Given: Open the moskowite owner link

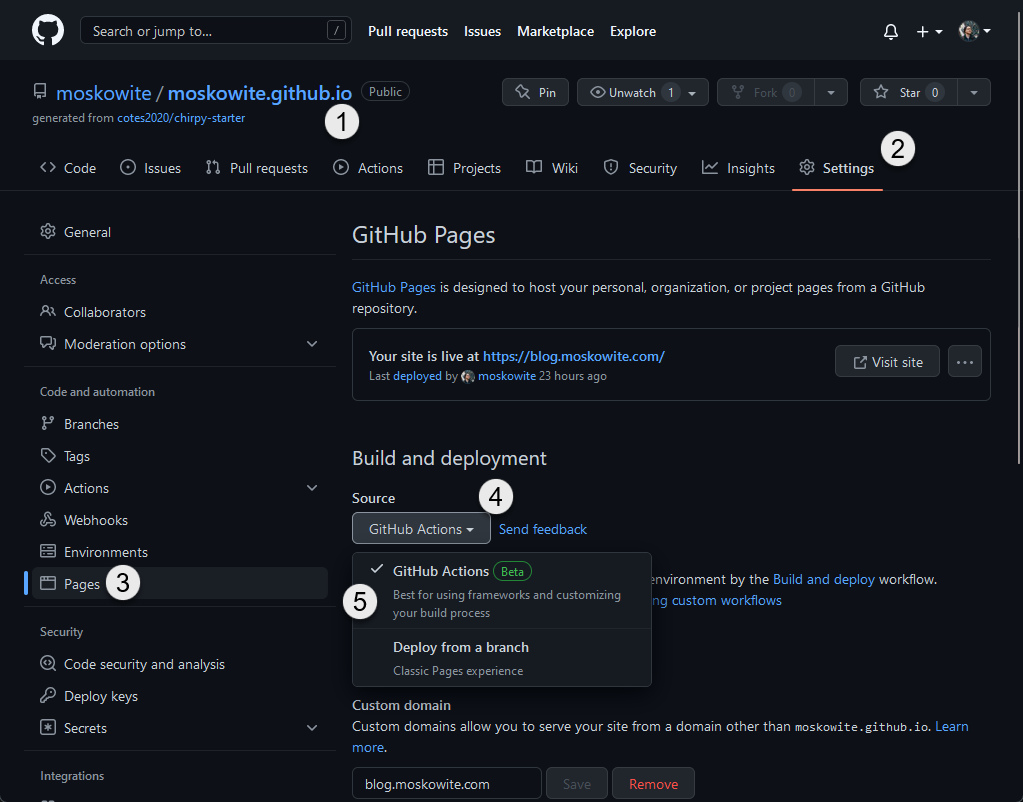Looking at the screenshot, I should [x=104, y=93].
